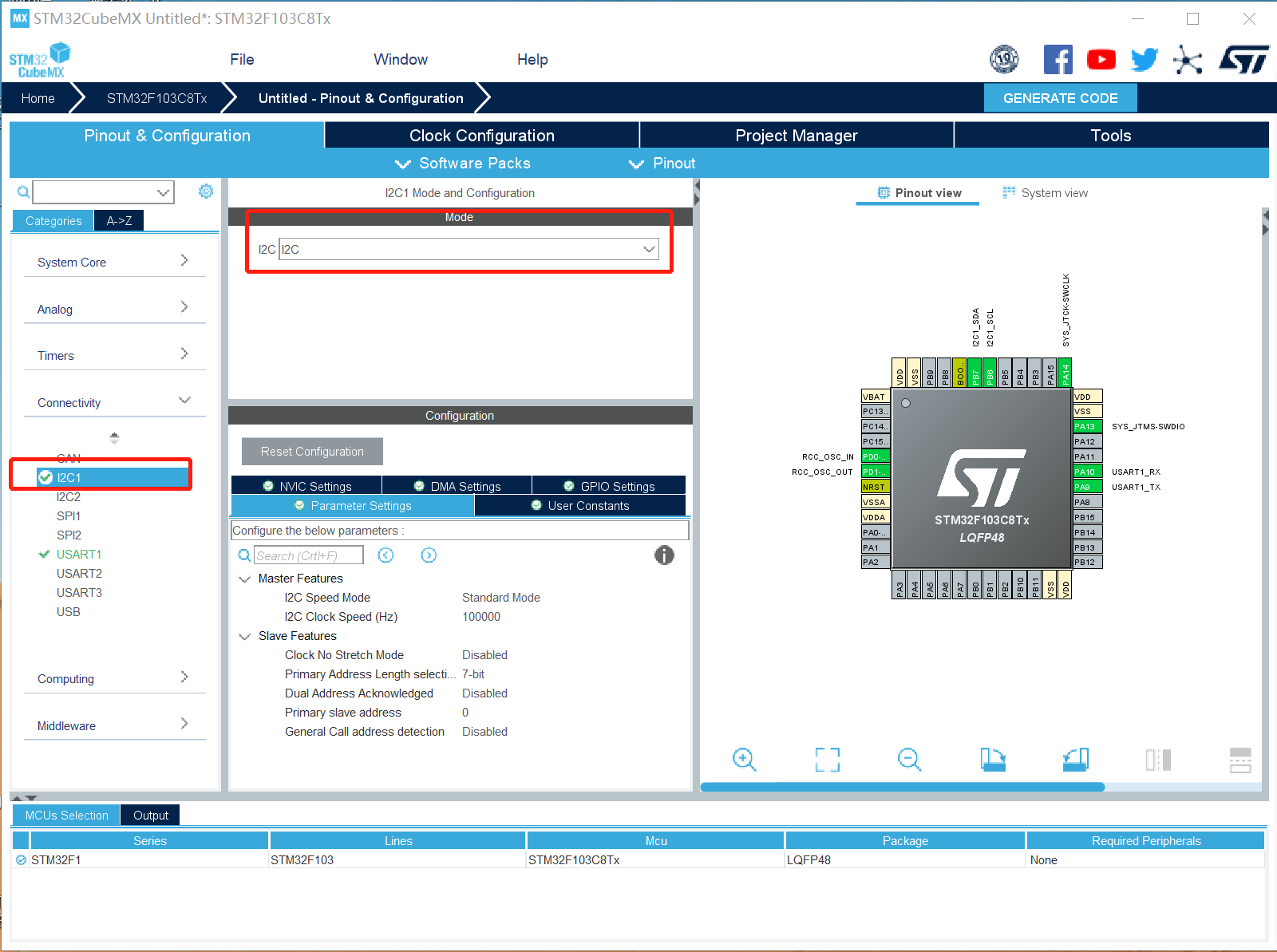Zoom out of the pinout view
This screenshot has width=1277, height=952.
[x=910, y=759]
